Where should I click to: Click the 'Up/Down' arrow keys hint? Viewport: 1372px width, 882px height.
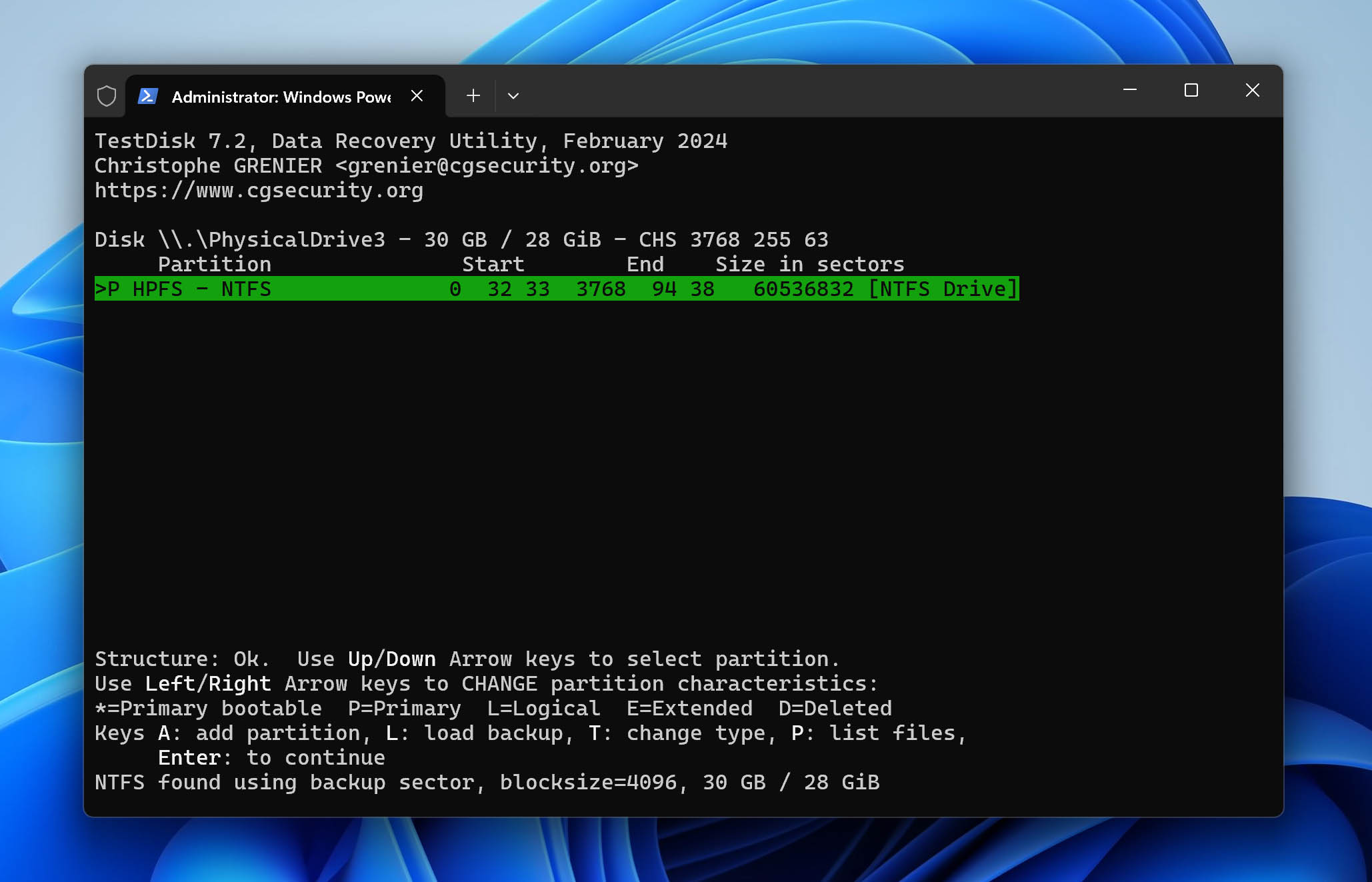click(392, 659)
